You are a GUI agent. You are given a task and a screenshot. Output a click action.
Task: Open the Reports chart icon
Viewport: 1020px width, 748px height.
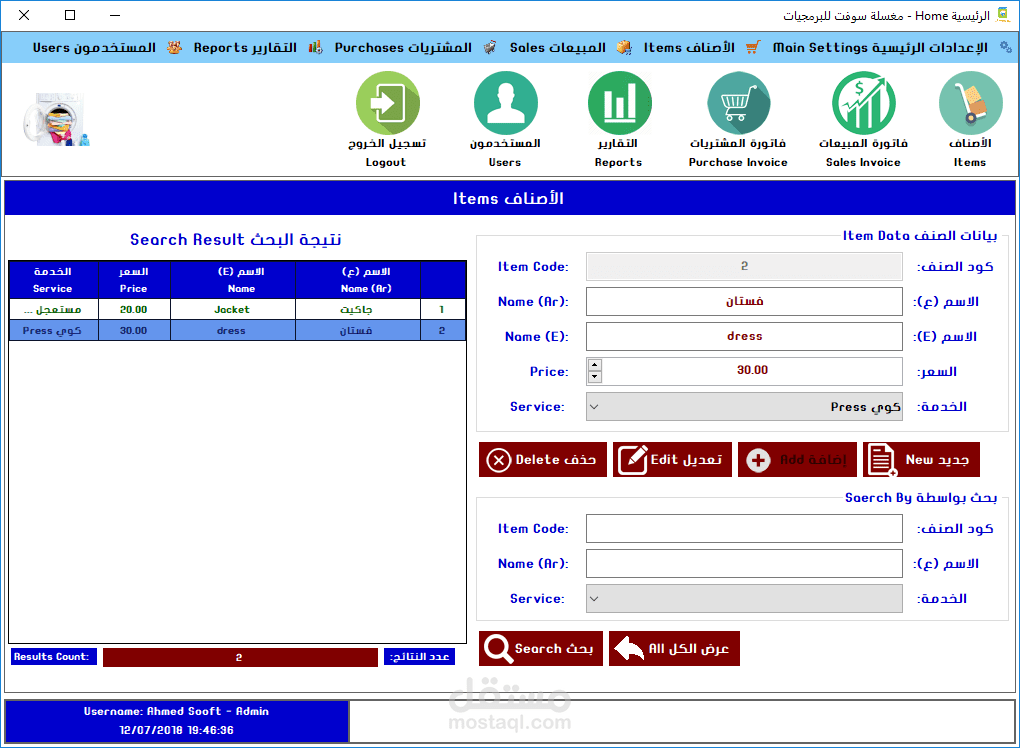click(619, 103)
